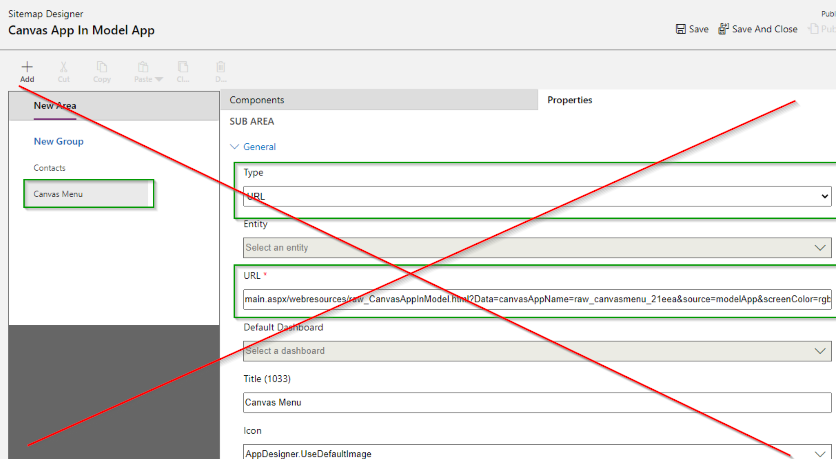Click the Add plus icon
This screenshot has height=459, width=836.
(x=27, y=67)
